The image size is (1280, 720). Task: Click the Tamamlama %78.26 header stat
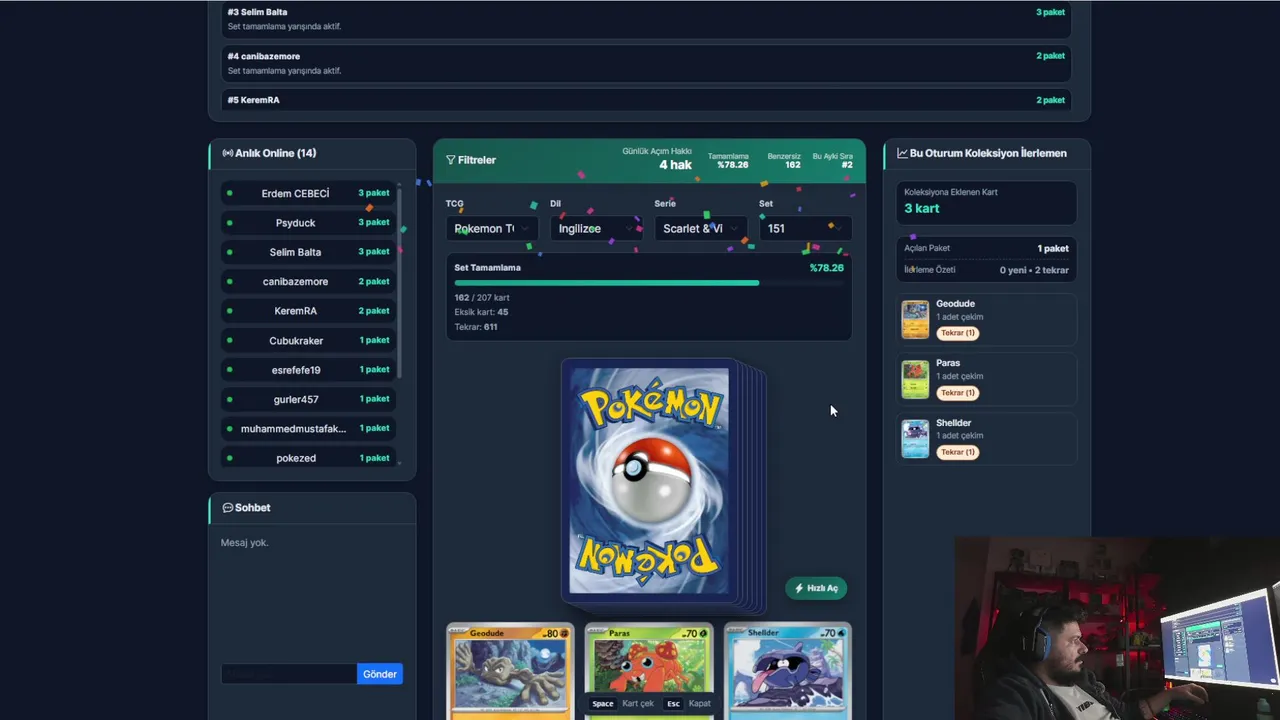(728, 160)
